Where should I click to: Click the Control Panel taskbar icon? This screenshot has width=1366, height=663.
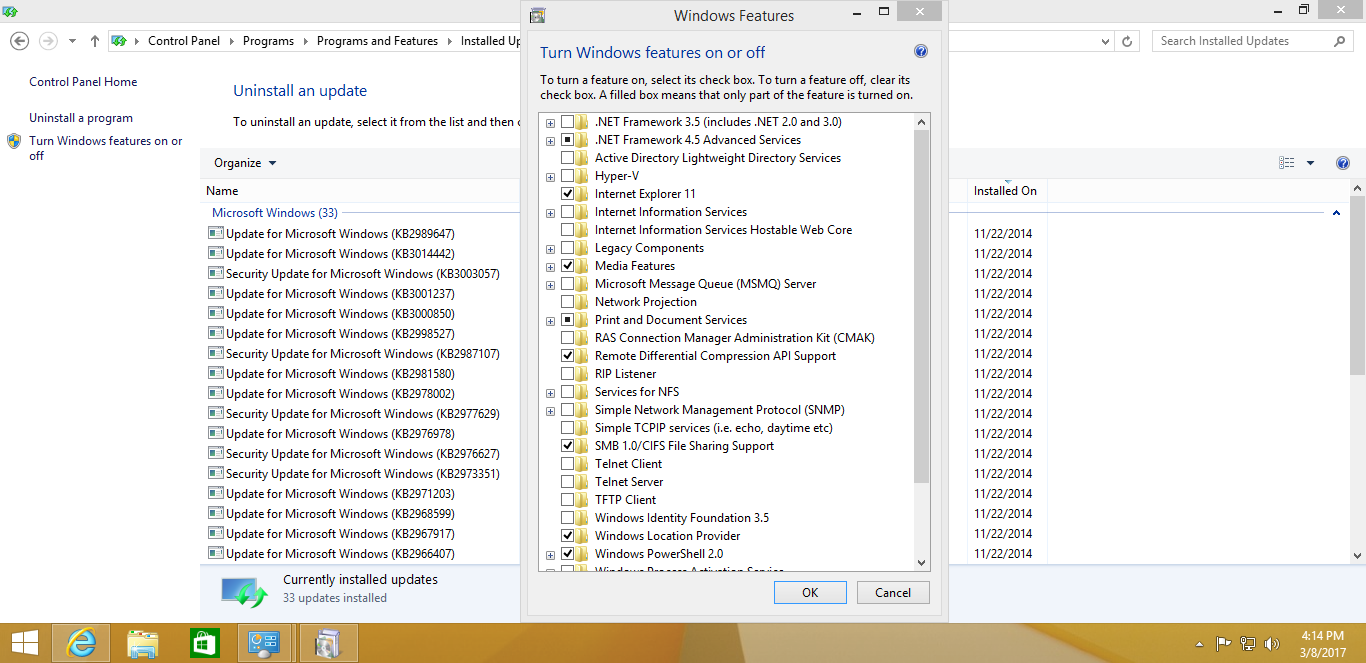265,643
